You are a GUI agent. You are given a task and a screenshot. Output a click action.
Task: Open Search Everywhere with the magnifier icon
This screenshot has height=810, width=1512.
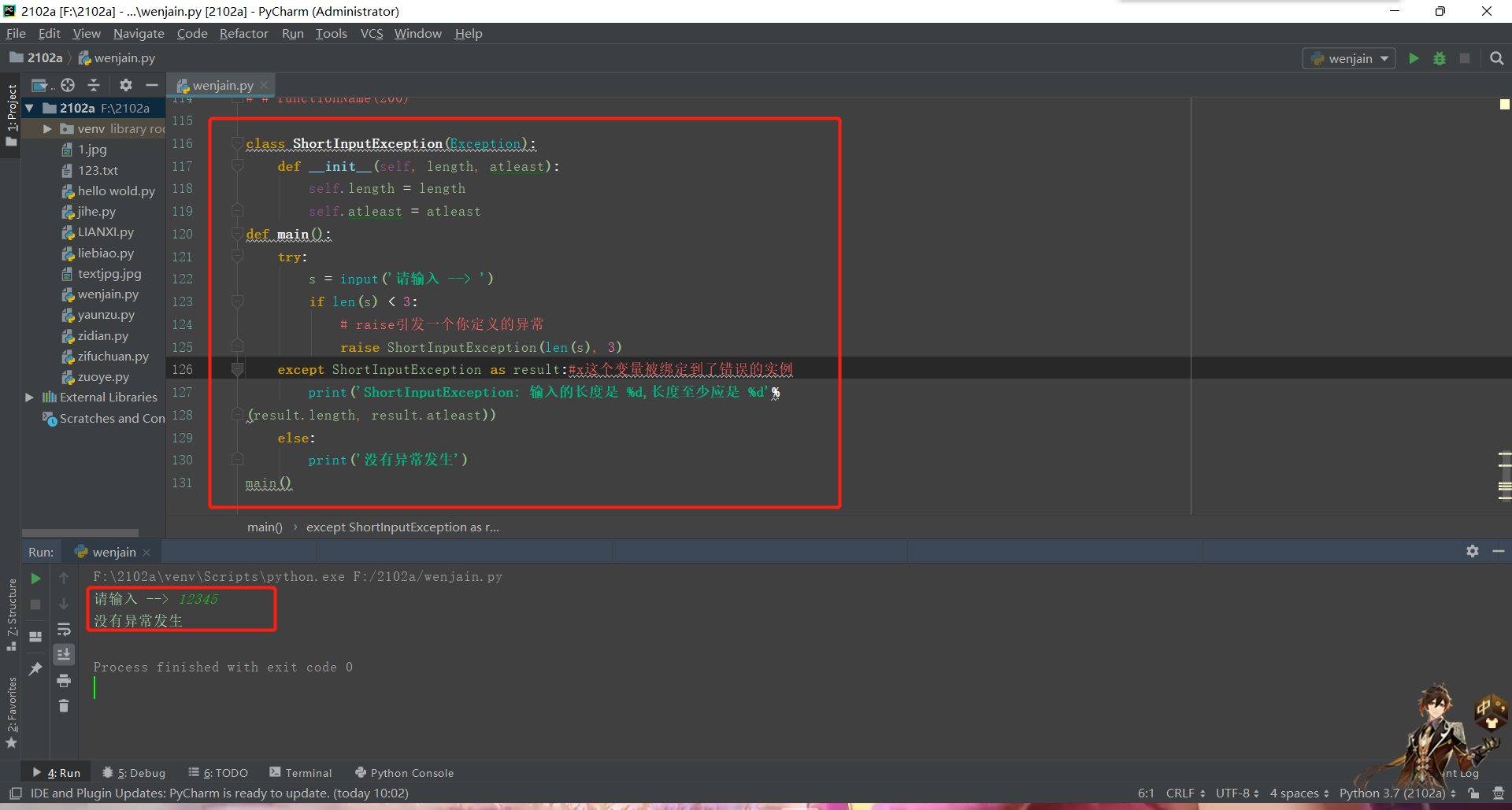click(x=1497, y=57)
